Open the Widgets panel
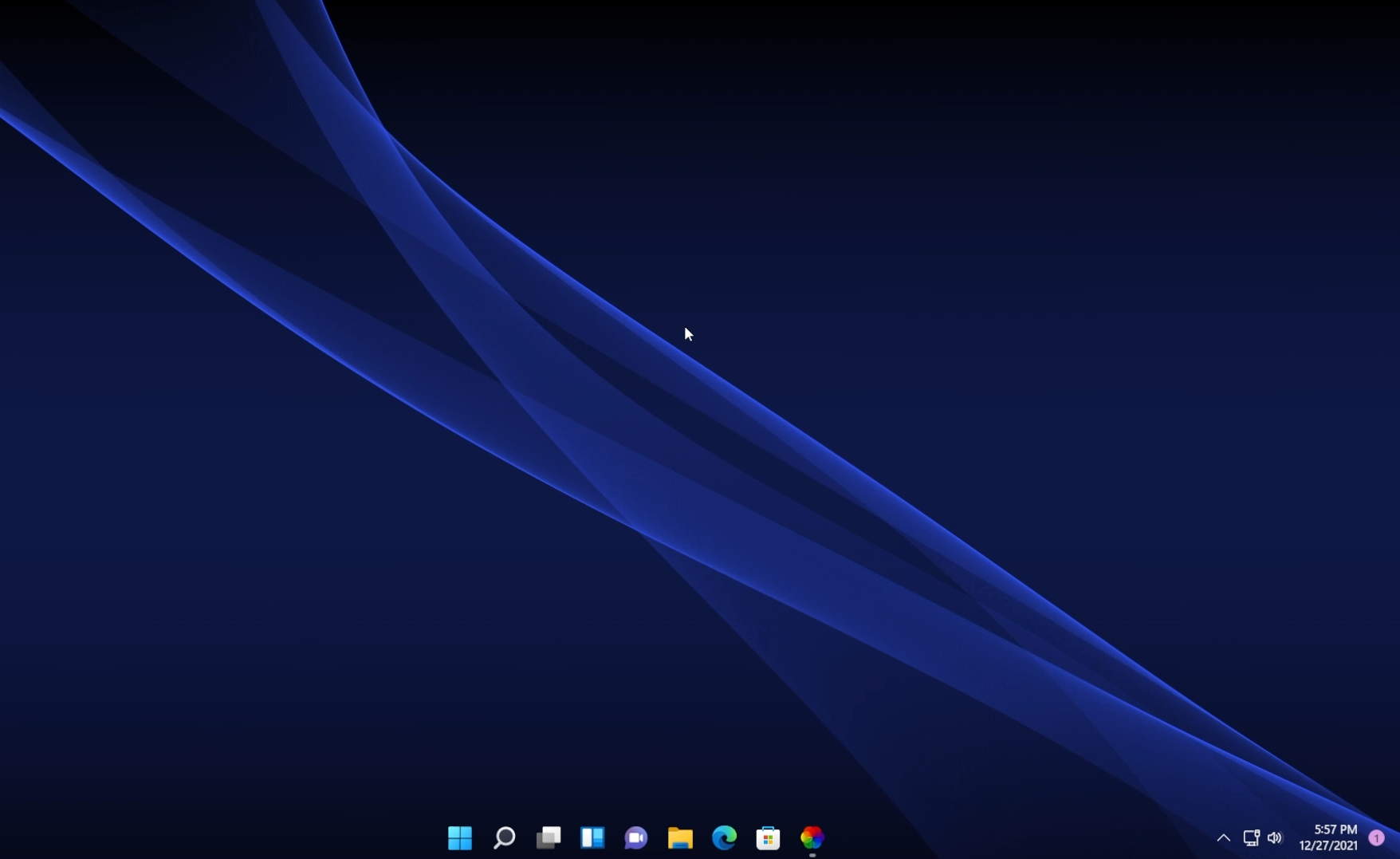Image resolution: width=1400 pixels, height=859 pixels. (x=592, y=838)
